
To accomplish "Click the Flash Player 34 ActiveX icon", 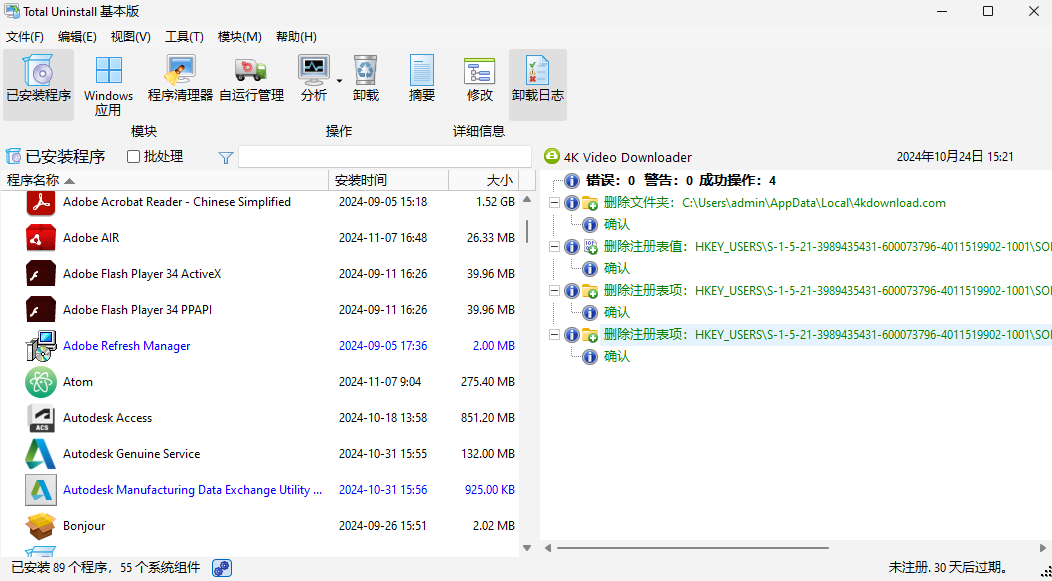I will 40,274.
